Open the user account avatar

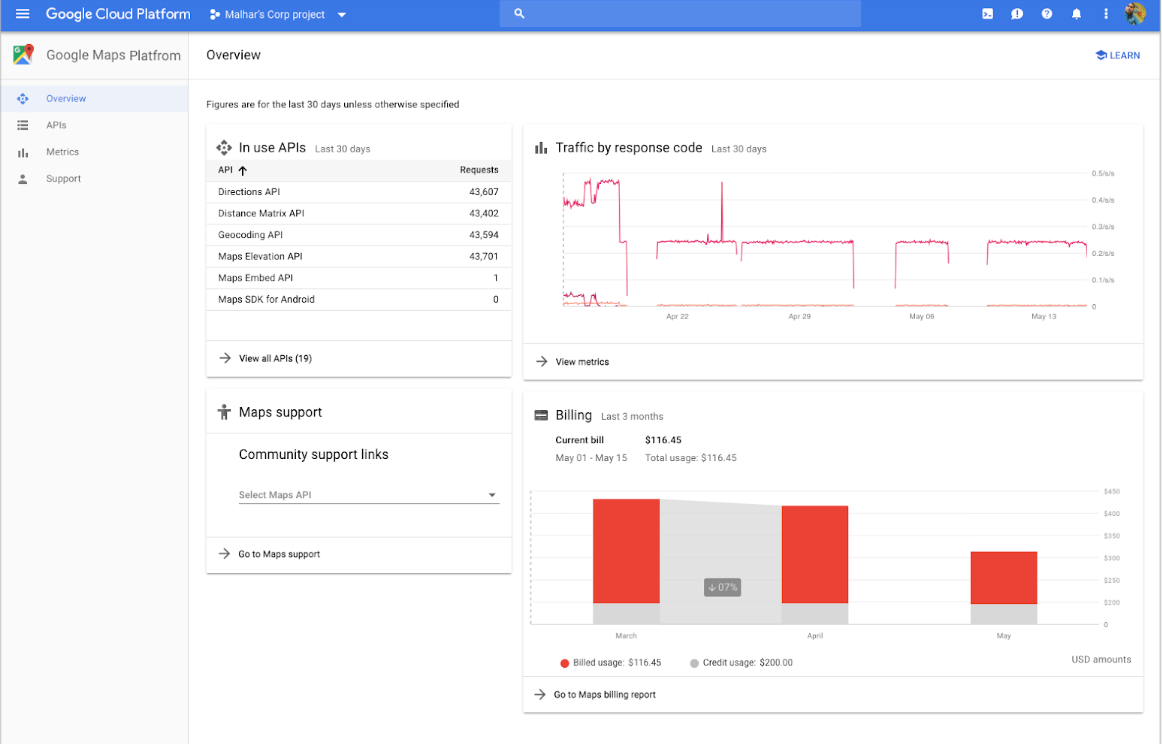tap(1135, 14)
